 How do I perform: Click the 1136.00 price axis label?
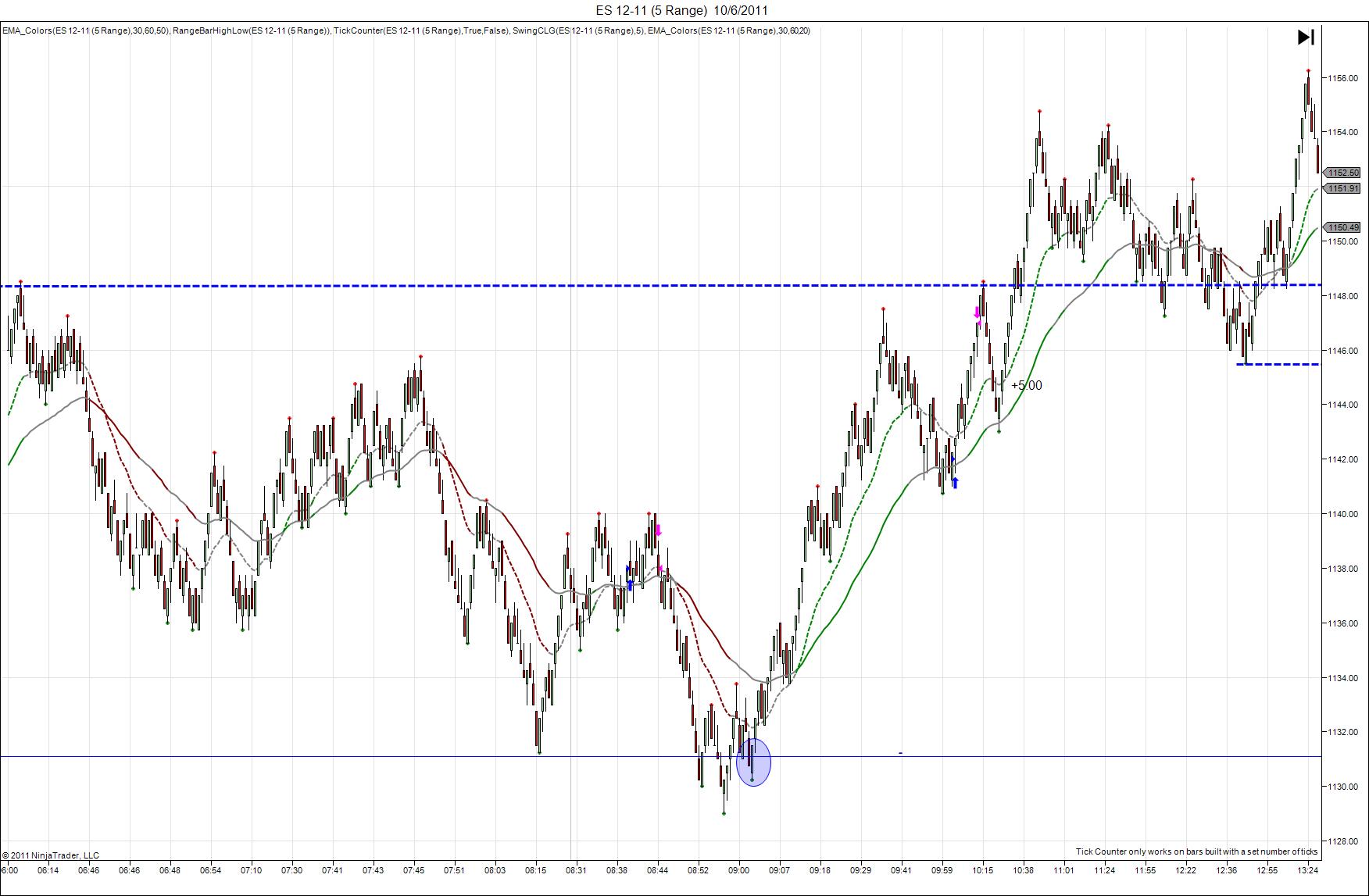point(1343,623)
